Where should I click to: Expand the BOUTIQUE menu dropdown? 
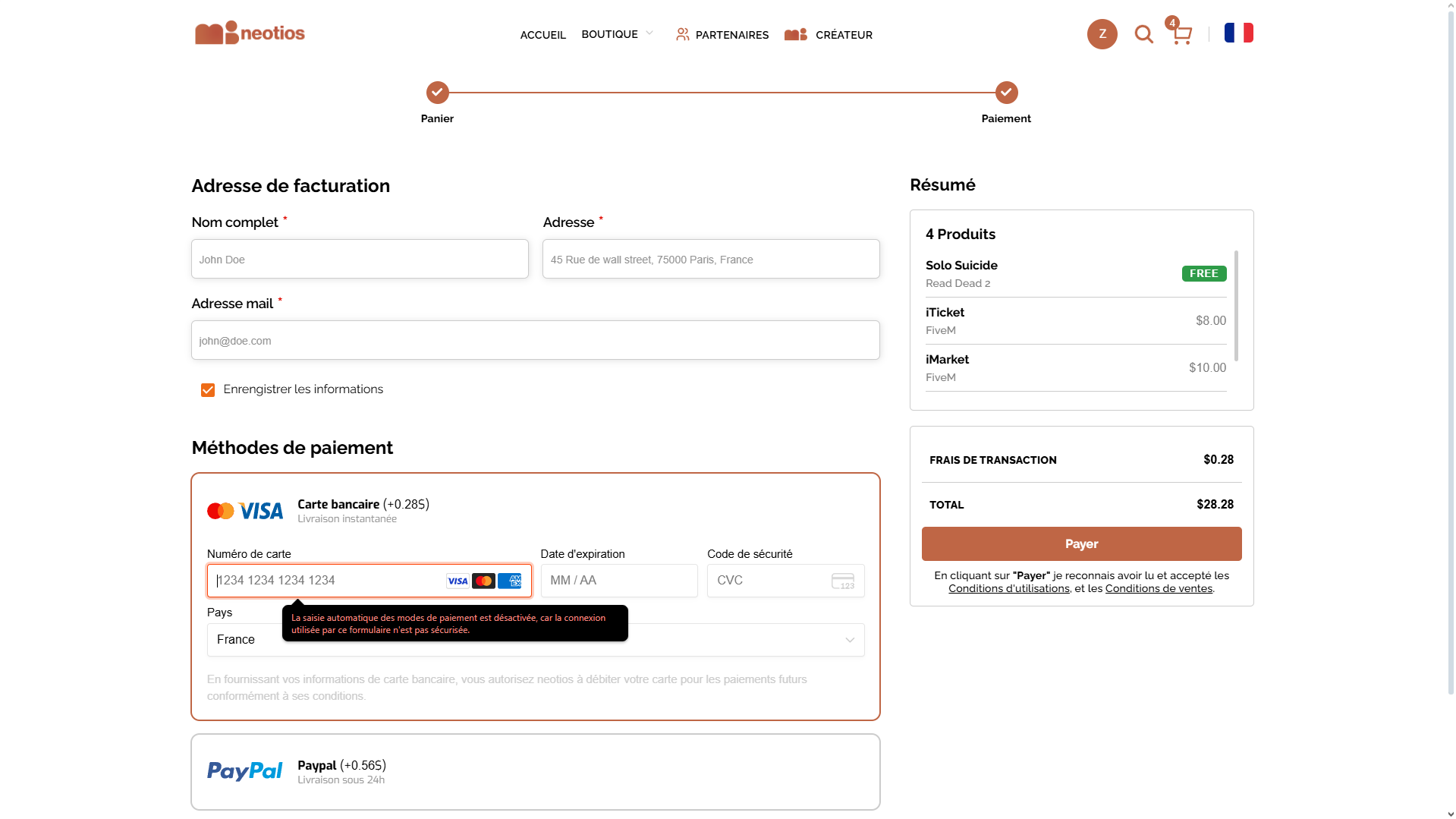pos(617,34)
